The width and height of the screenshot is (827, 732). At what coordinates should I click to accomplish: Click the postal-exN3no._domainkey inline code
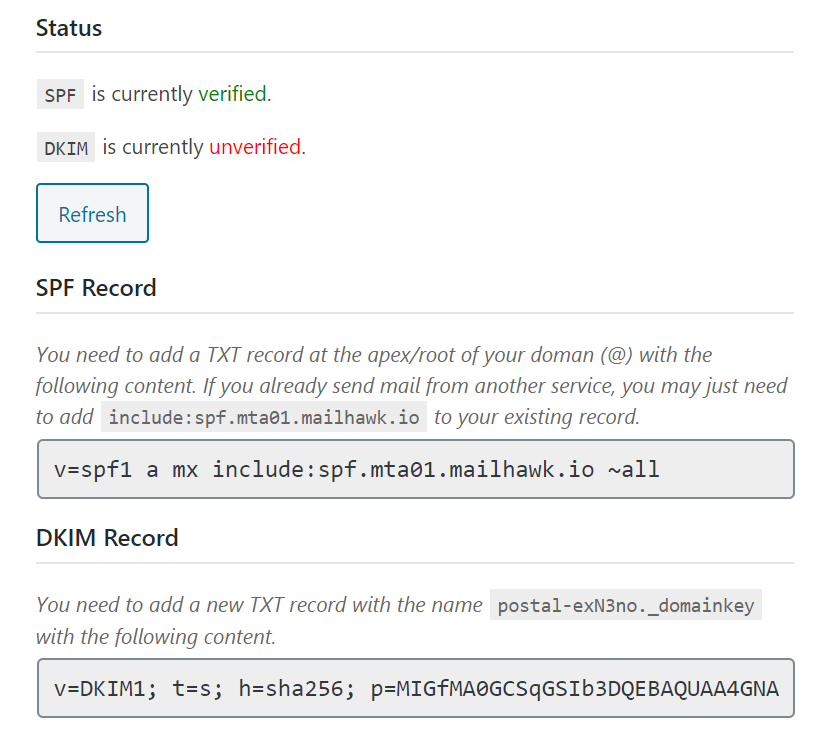coord(626,605)
